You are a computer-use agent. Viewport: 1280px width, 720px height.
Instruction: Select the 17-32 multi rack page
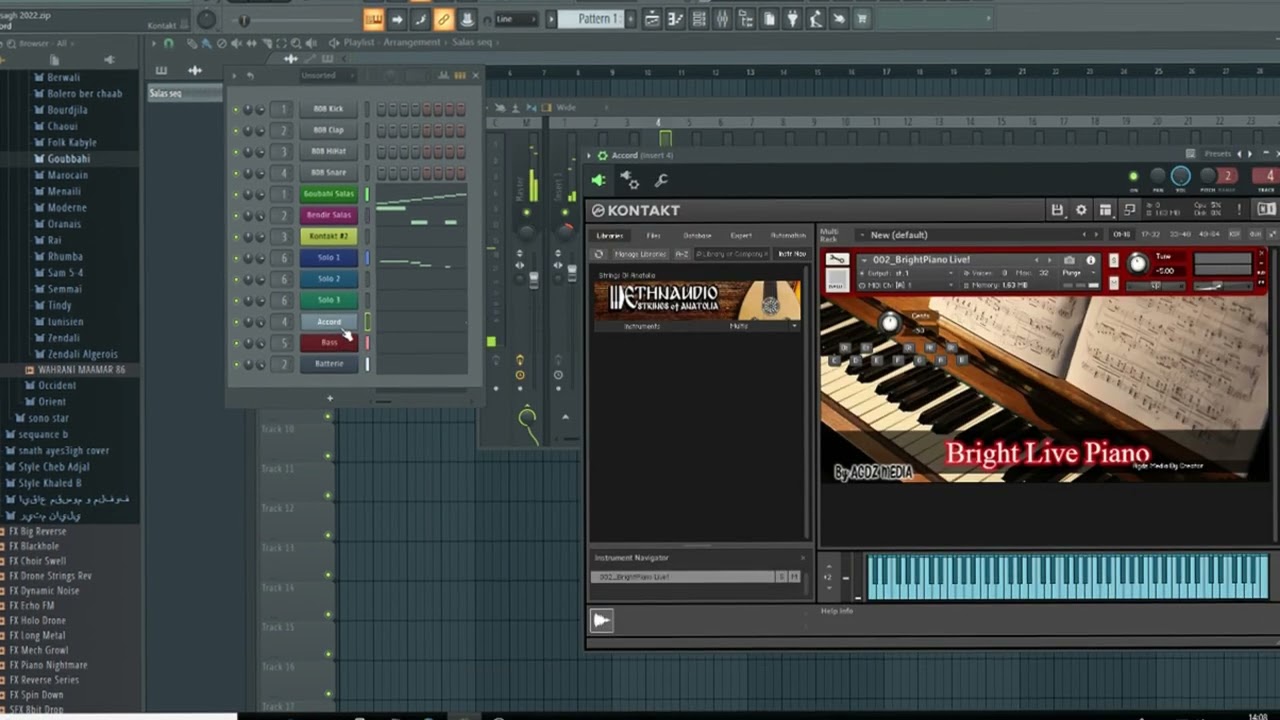pos(1151,235)
